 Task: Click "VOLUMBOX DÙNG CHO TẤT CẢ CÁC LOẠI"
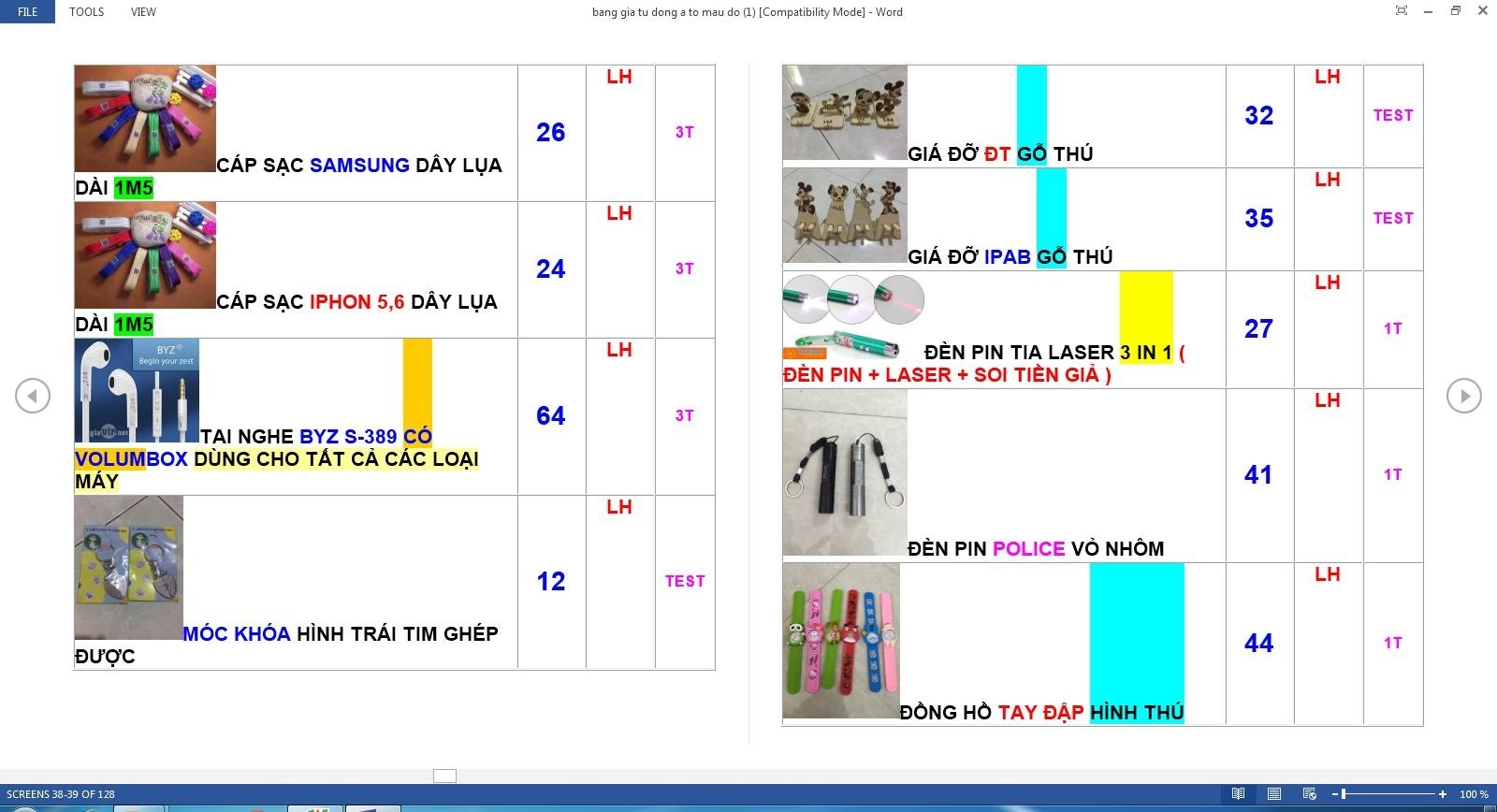(x=277, y=459)
